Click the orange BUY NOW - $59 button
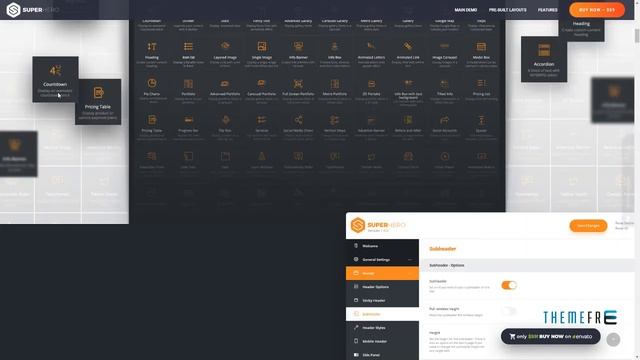The image size is (640, 360). [597, 10]
